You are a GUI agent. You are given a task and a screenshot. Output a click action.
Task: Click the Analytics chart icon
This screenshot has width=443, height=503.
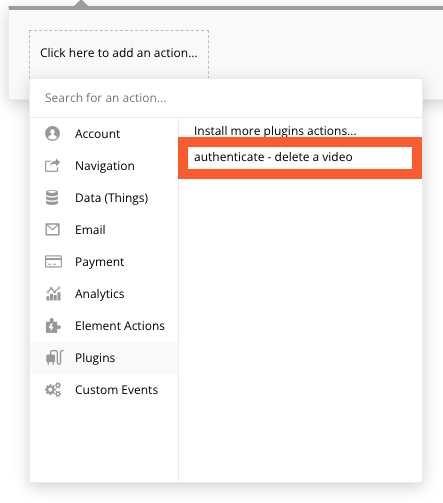pyautogui.click(x=53, y=293)
